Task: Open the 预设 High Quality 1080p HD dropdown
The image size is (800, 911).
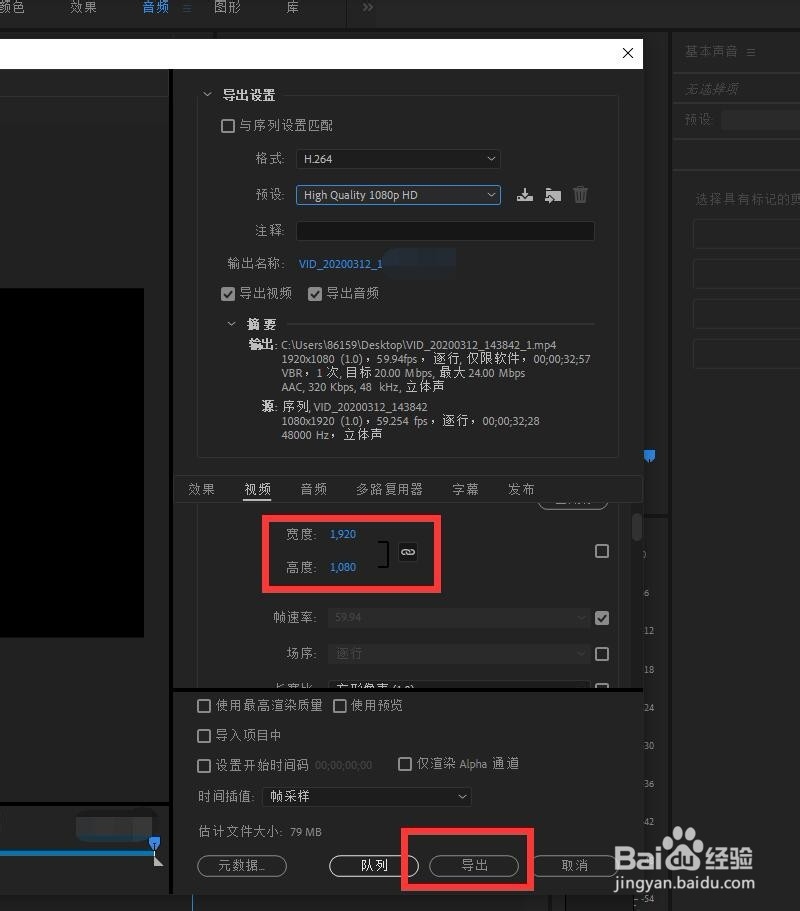Action: pyautogui.click(x=399, y=195)
